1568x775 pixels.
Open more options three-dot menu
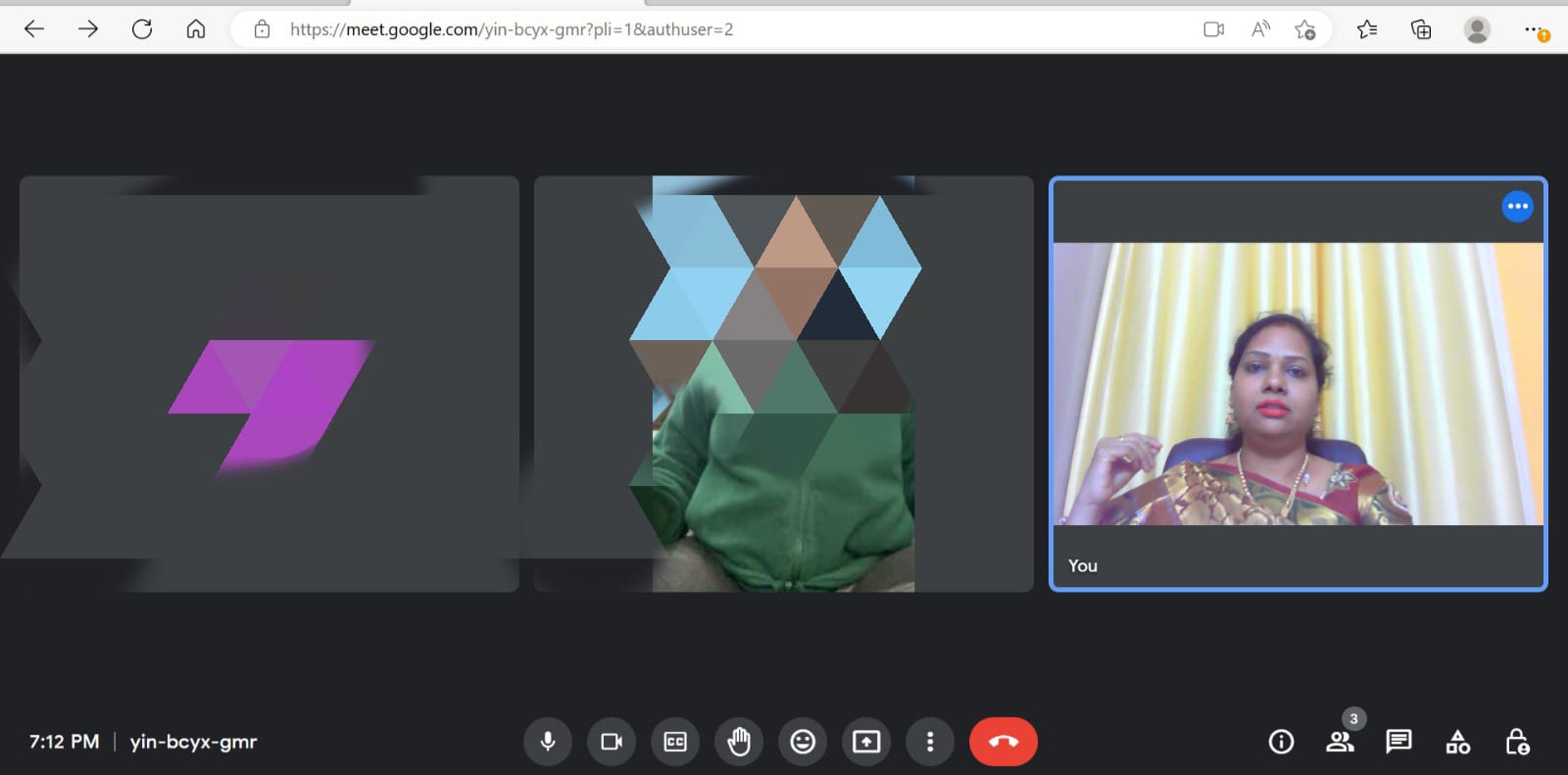pos(930,742)
